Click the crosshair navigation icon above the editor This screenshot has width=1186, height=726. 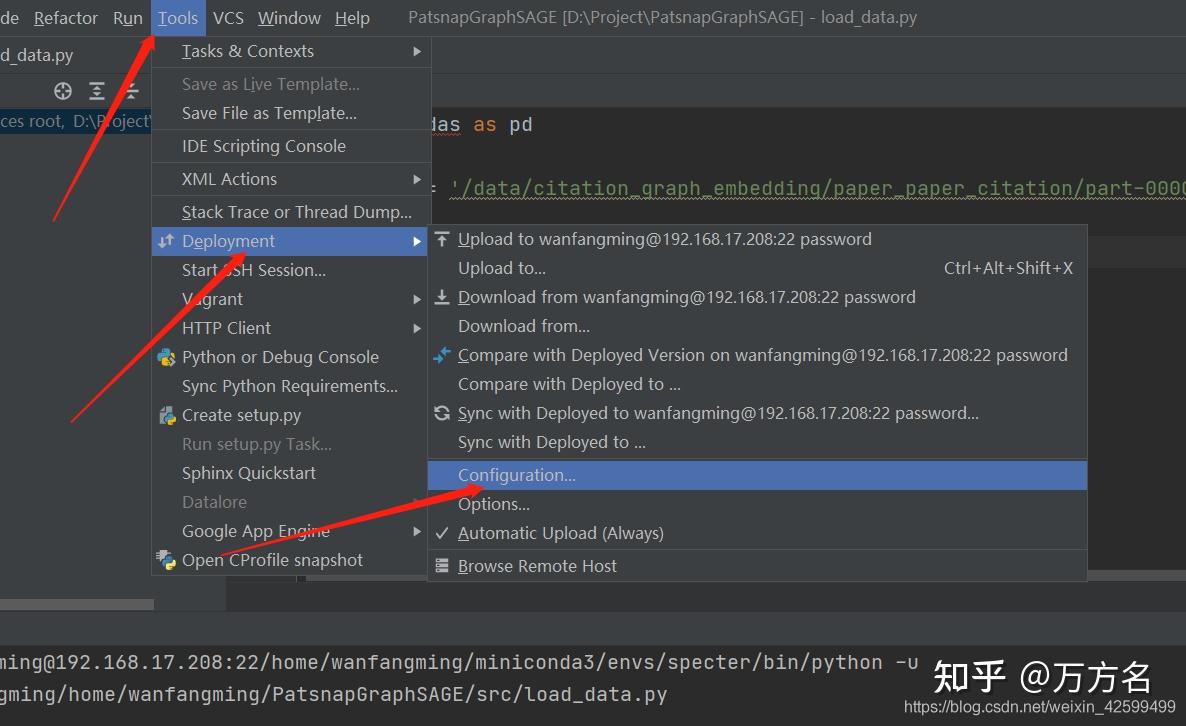[x=62, y=90]
